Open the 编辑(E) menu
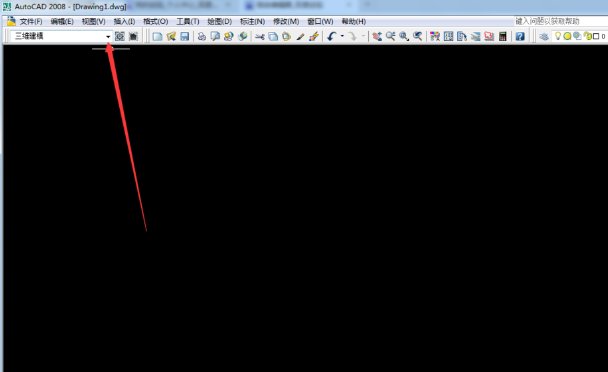 tap(62, 21)
